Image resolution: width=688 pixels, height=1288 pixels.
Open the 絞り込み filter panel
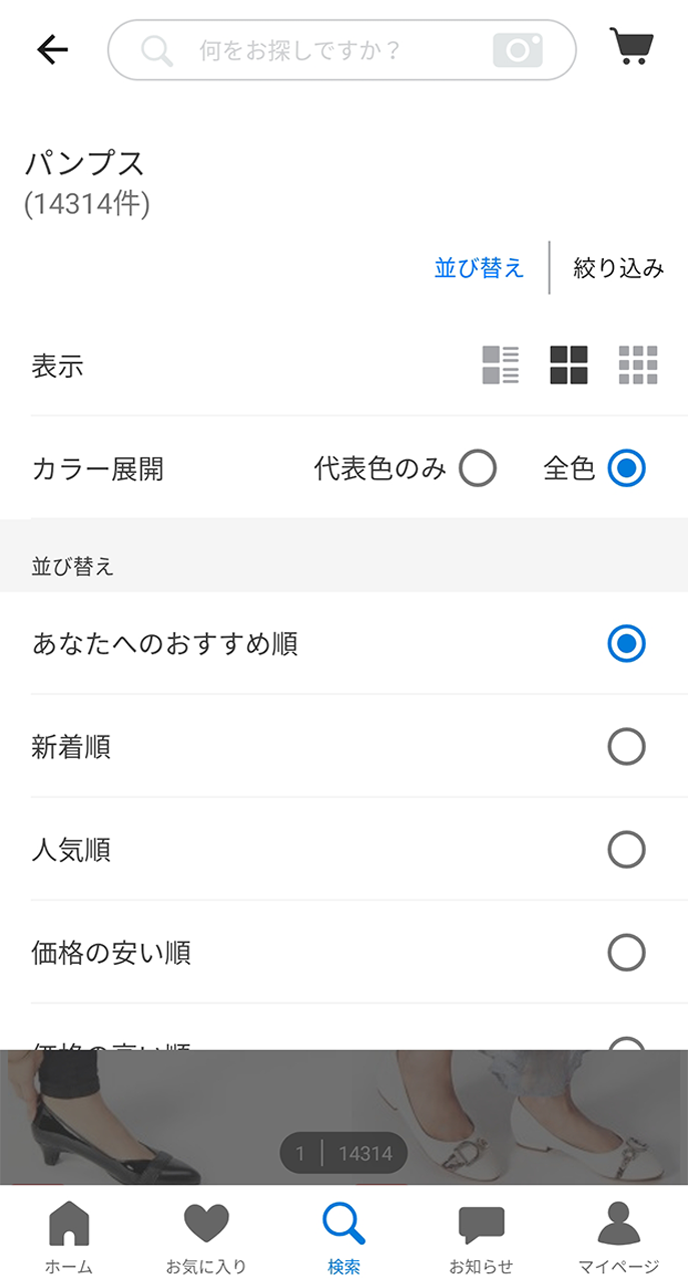(x=618, y=268)
